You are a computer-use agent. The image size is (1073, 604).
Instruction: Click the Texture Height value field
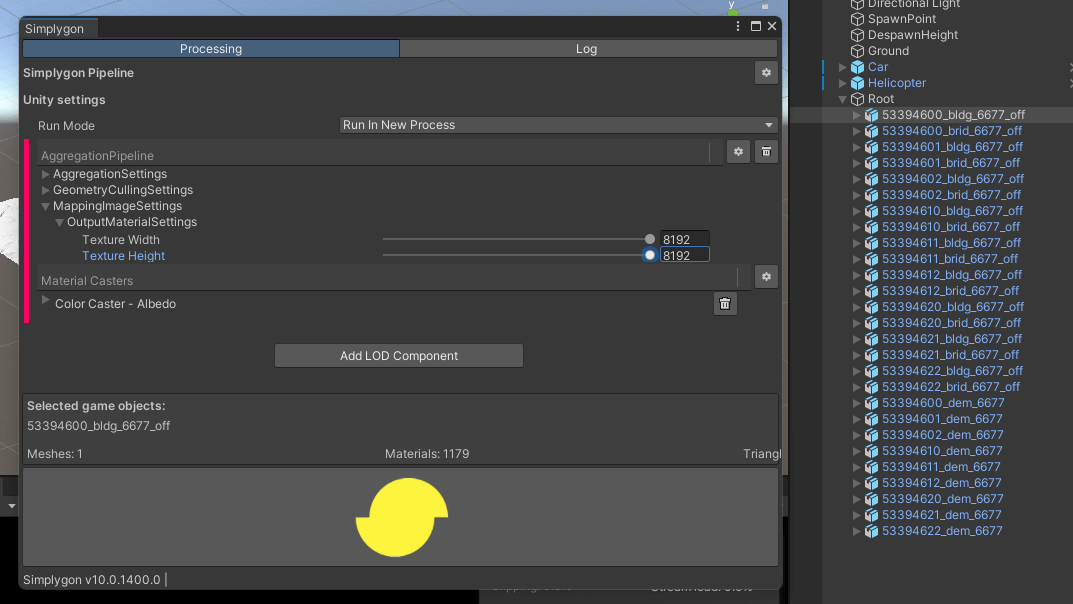point(684,255)
